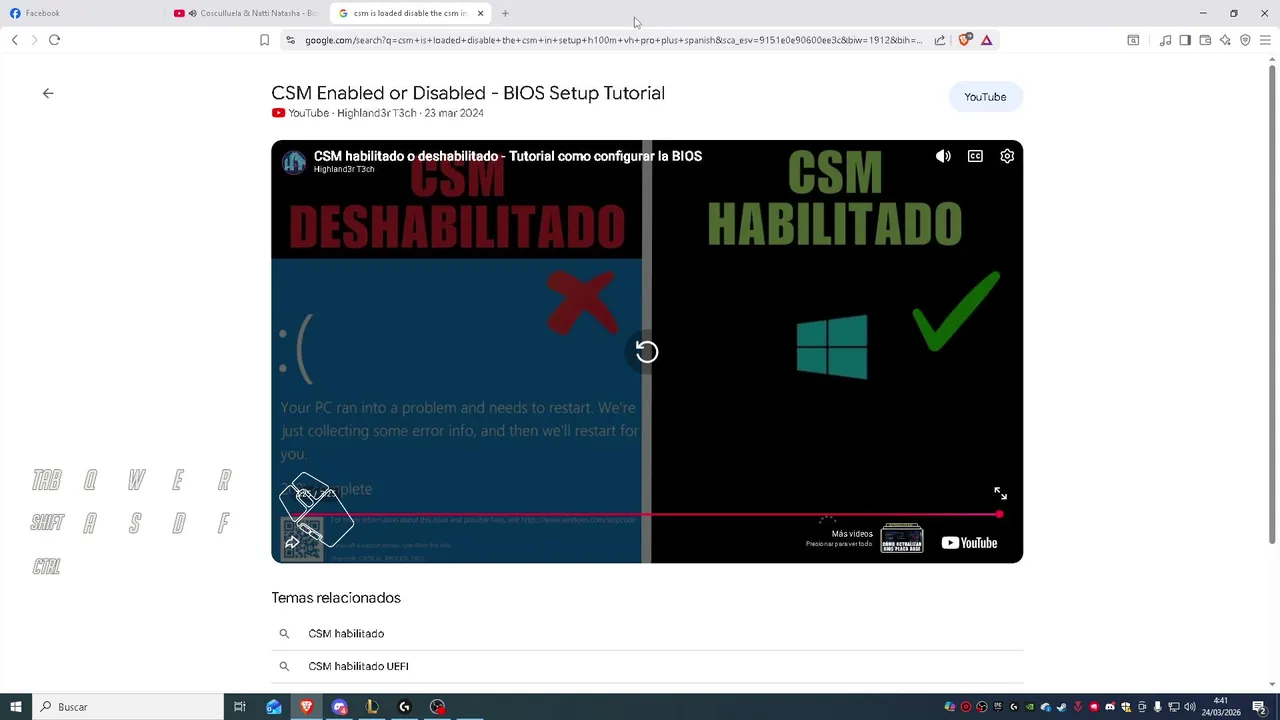The height and width of the screenshot is (720, 1280).
Task: Open the Brave Shields lion icon
Action: pyautogui.click(x=964, y=40)
